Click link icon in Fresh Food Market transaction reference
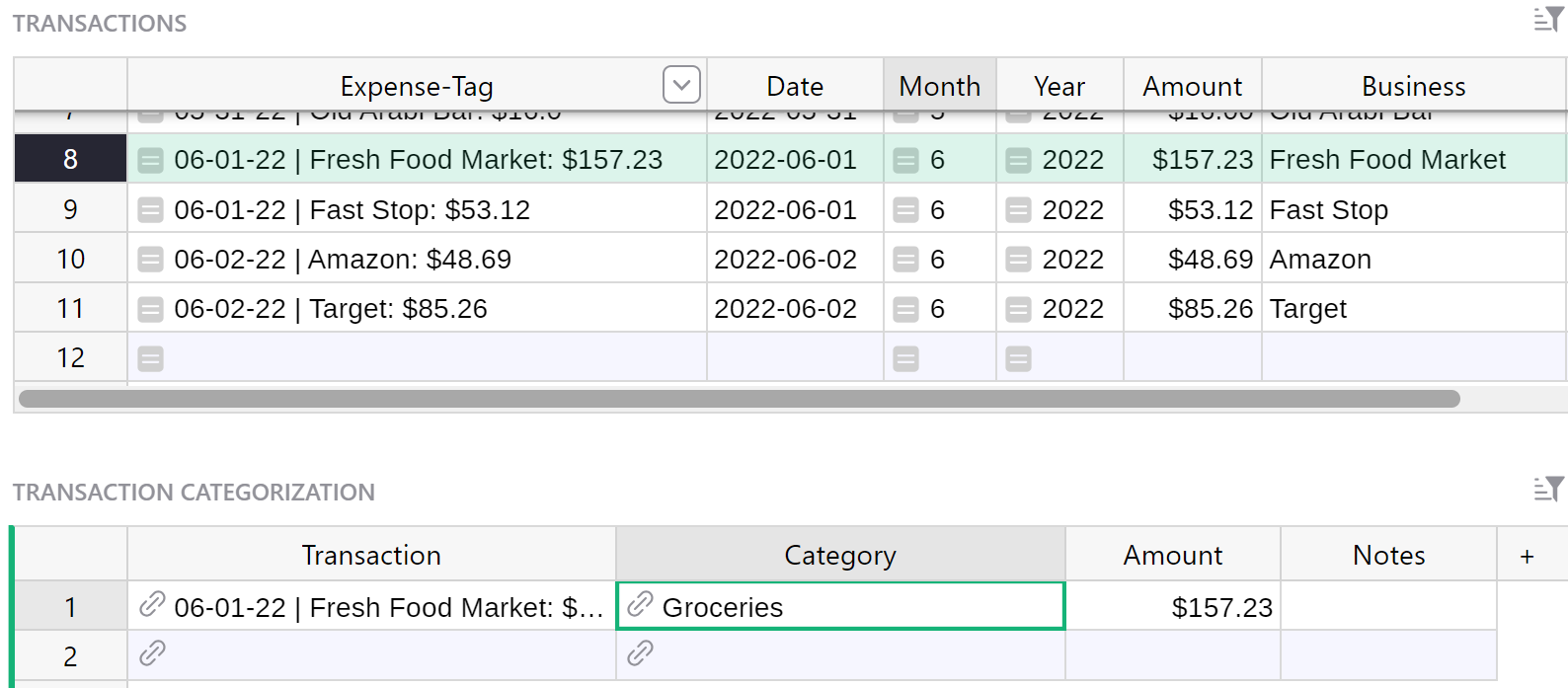This screenshot has width=1568, height=688. 151,604
